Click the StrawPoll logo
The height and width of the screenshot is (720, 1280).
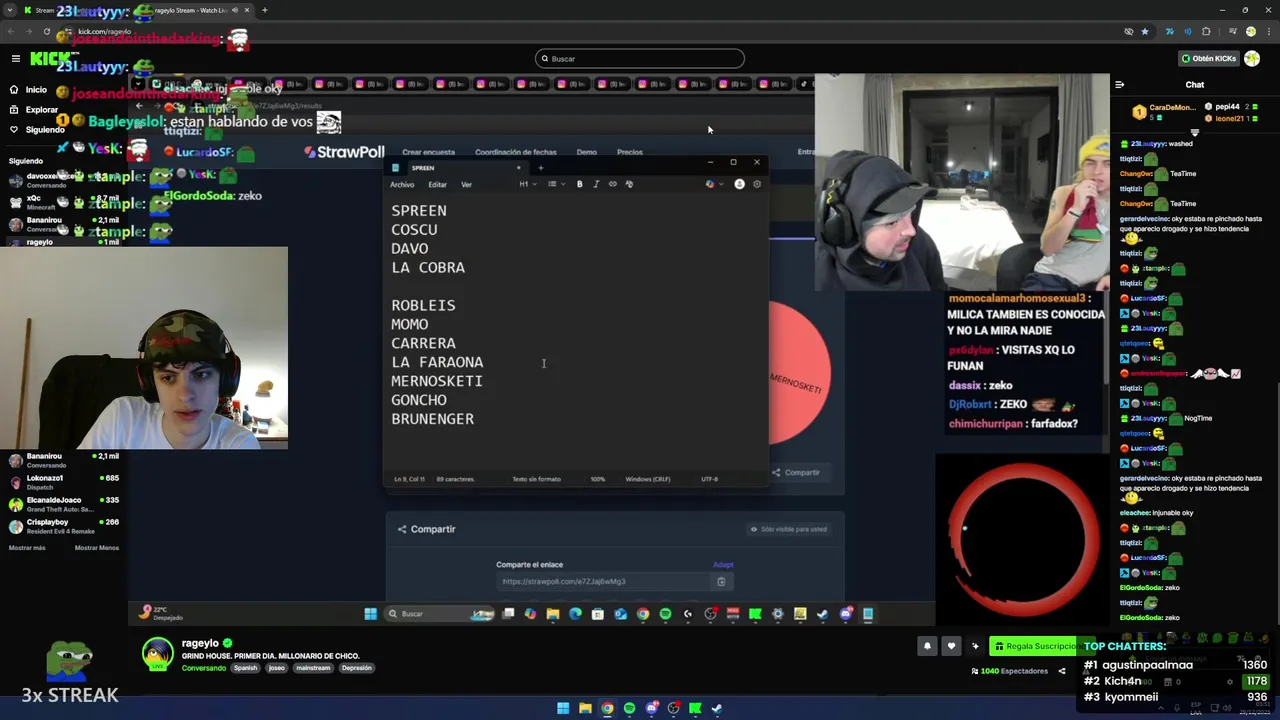(344, 152)
